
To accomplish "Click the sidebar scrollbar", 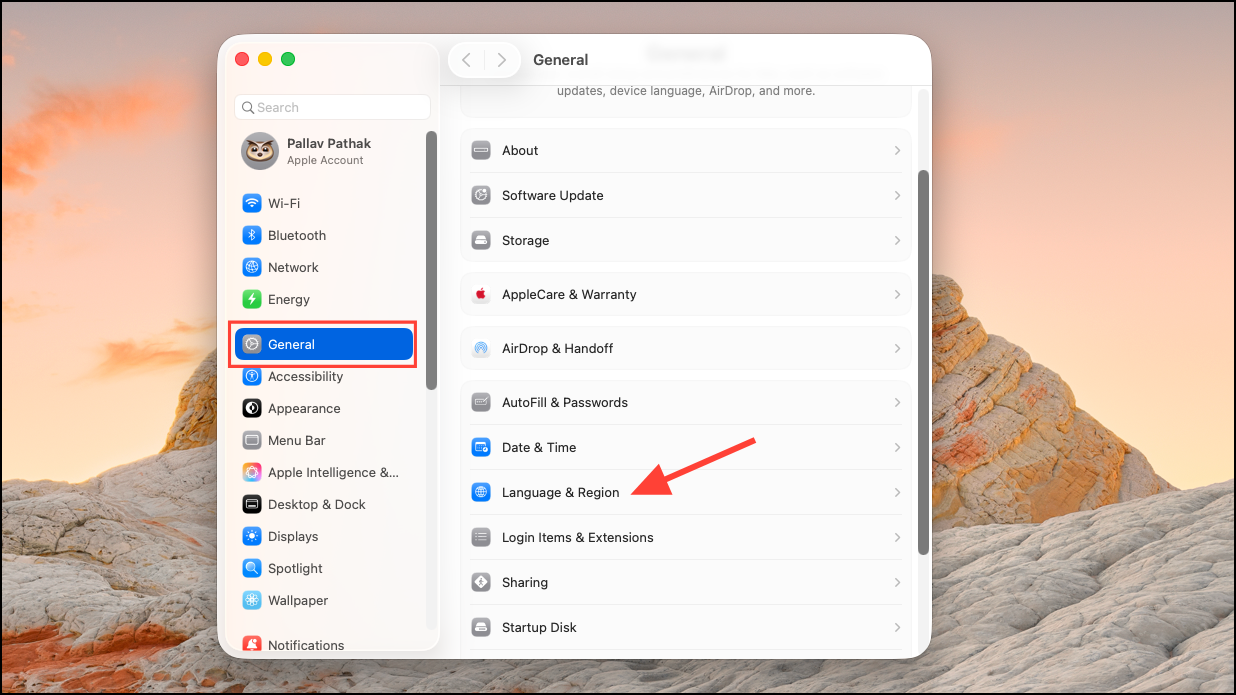I will click(x=431, y=260).
